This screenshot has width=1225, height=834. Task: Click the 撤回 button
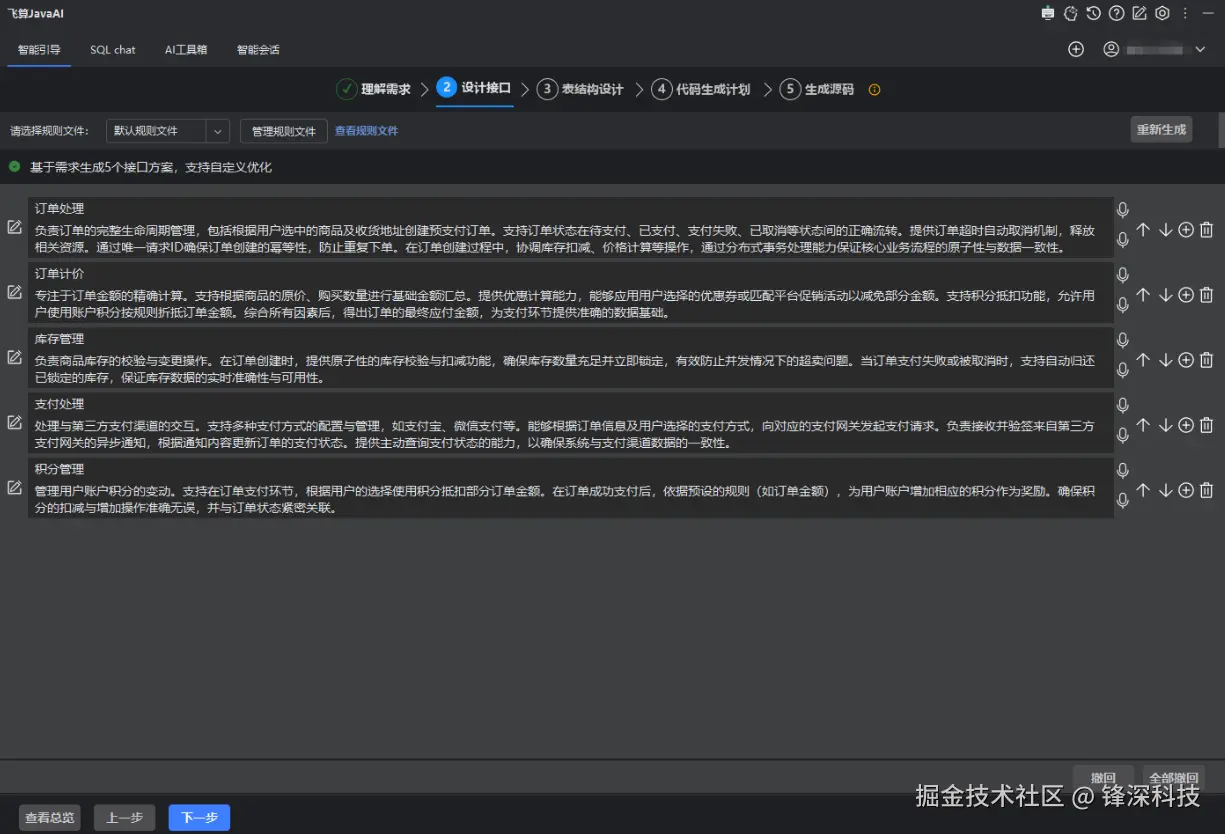(x=1103, y=778)
